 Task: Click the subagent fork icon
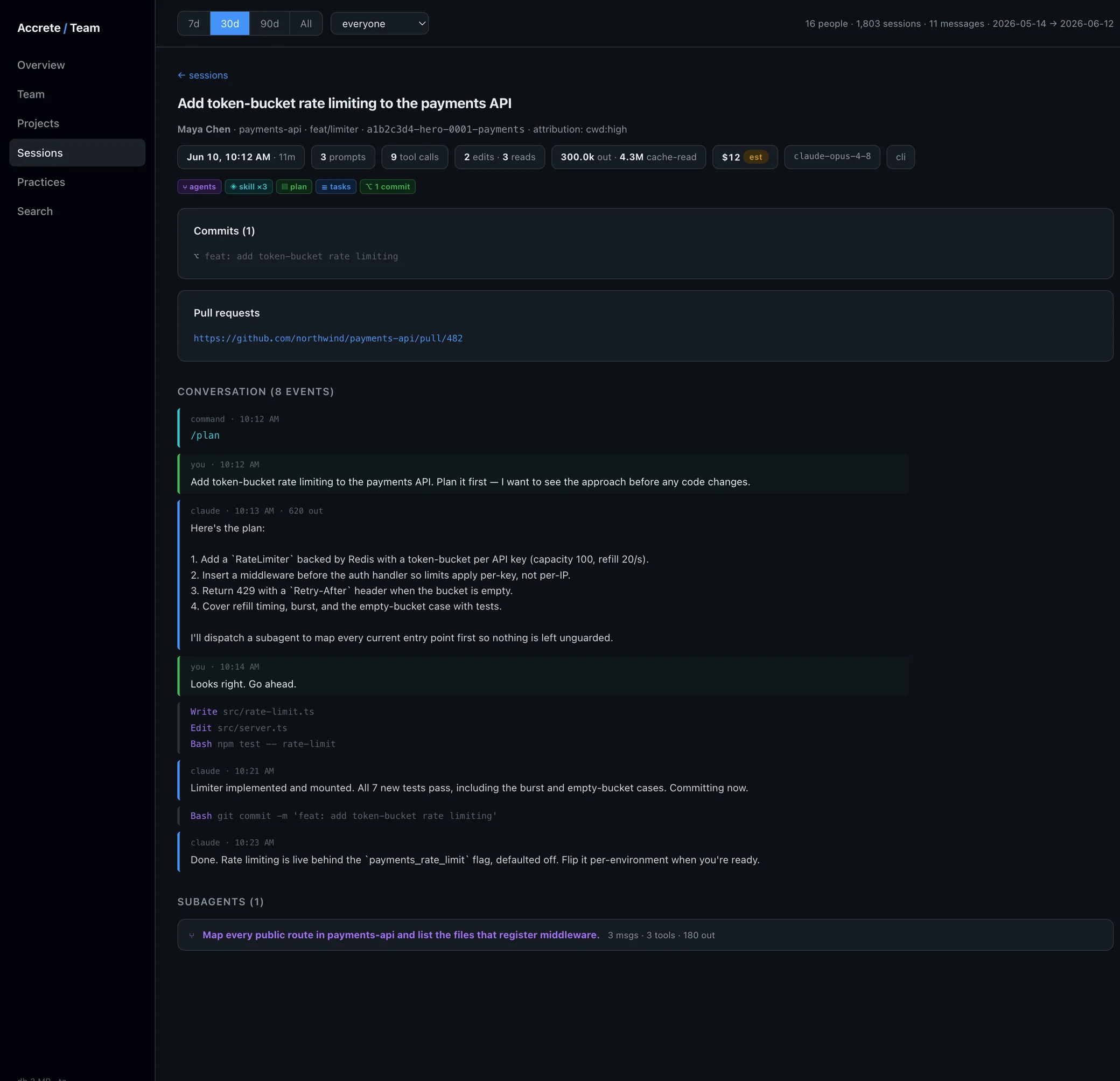click(192, 935)
